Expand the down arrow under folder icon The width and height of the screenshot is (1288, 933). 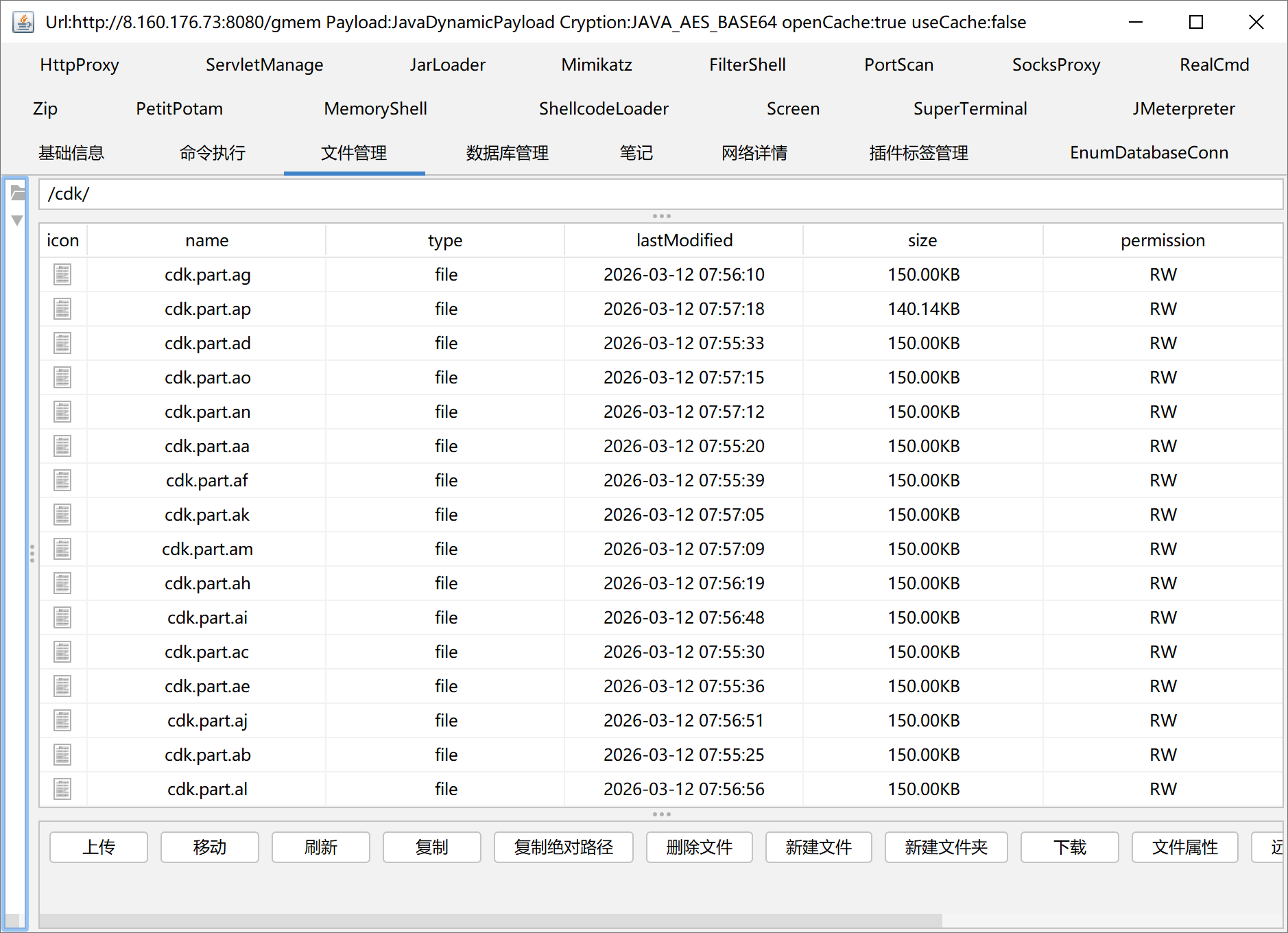18,220
